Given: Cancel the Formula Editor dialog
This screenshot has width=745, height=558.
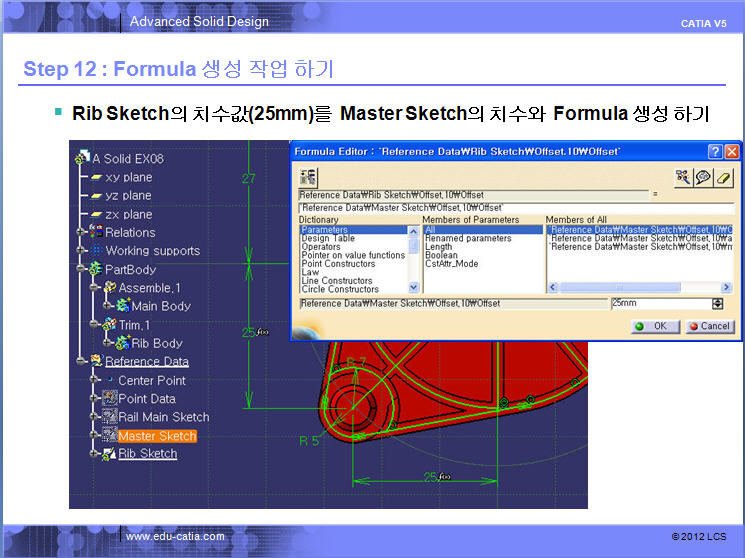Looking at the screenshot, I should (x=709, y=326).
